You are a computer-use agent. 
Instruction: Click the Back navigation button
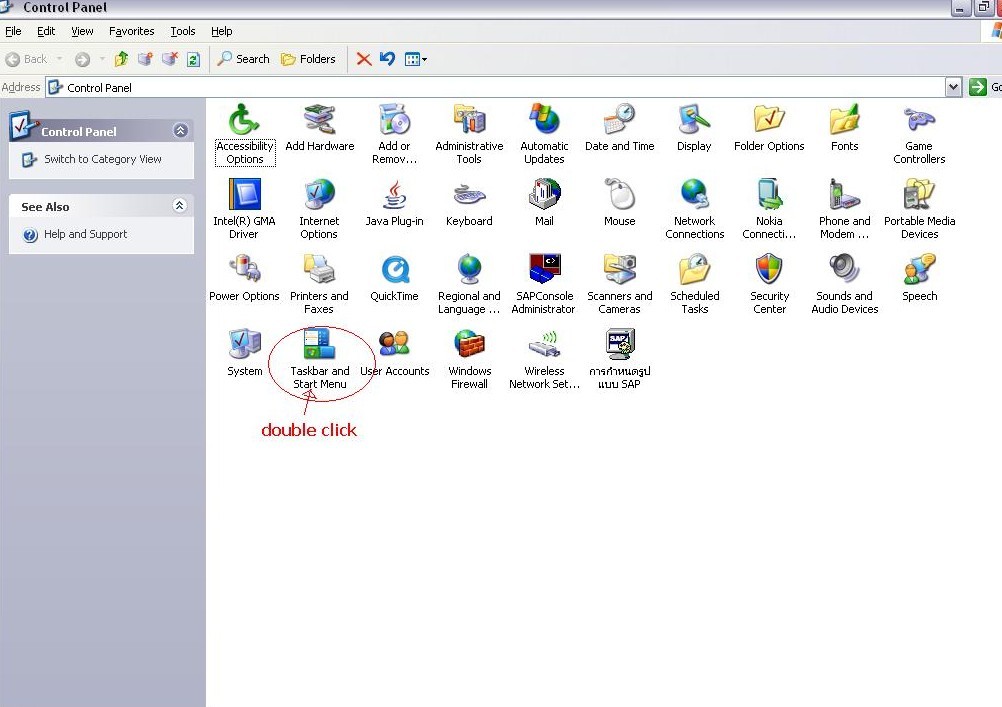(x=26, y=59)
